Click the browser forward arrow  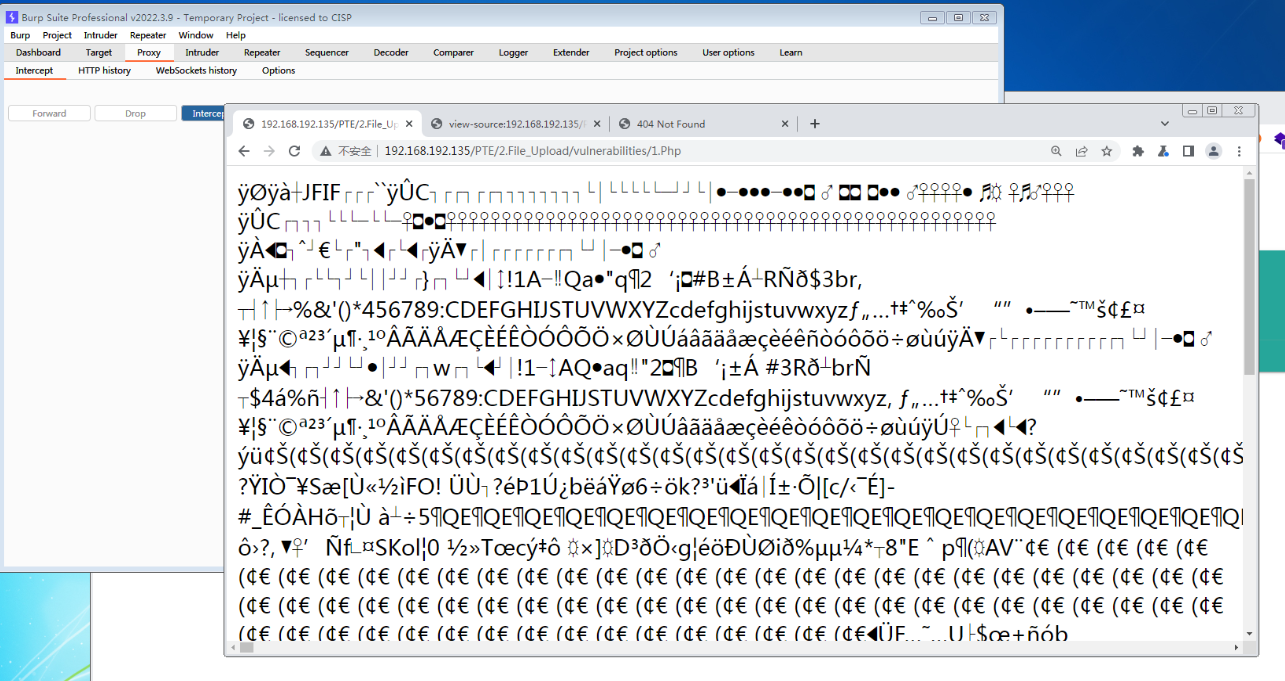pyautogui.click(x=269, y=151)
